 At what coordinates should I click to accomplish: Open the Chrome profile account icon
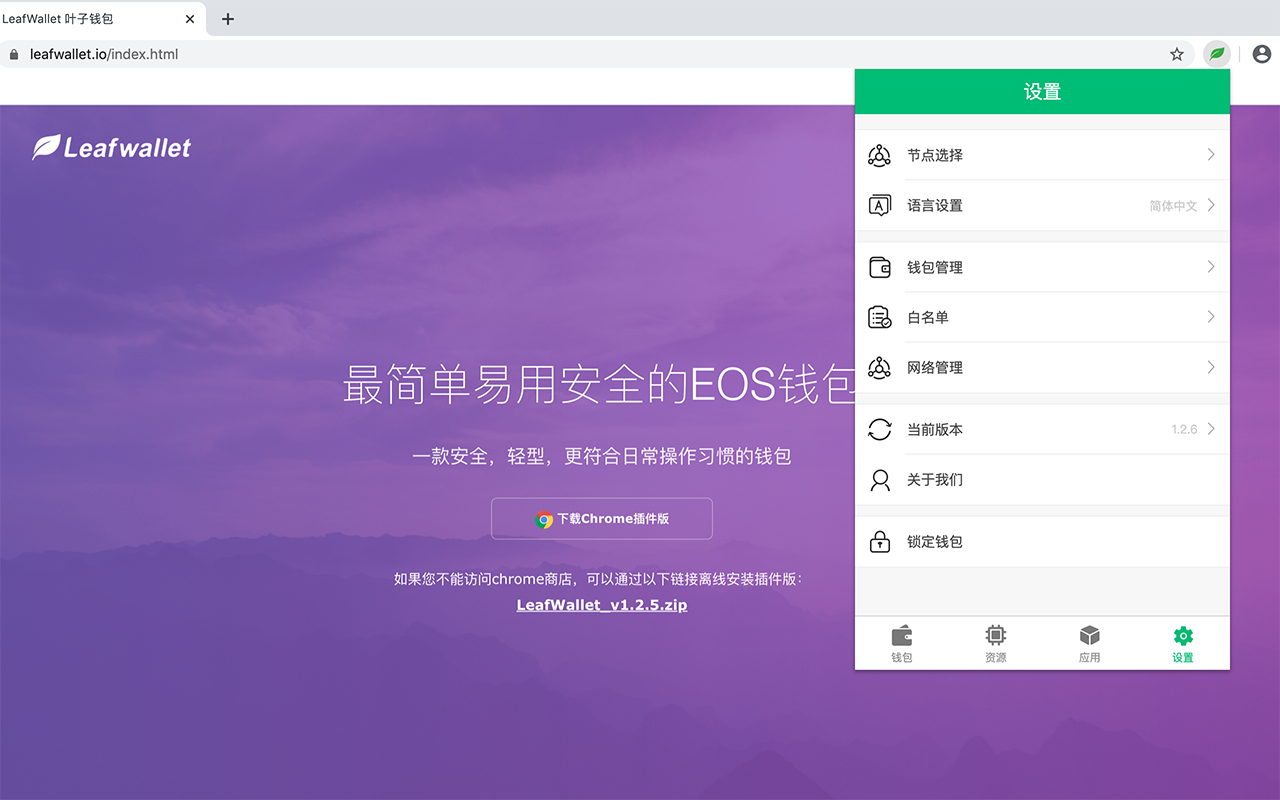(x=1262, y=54)
